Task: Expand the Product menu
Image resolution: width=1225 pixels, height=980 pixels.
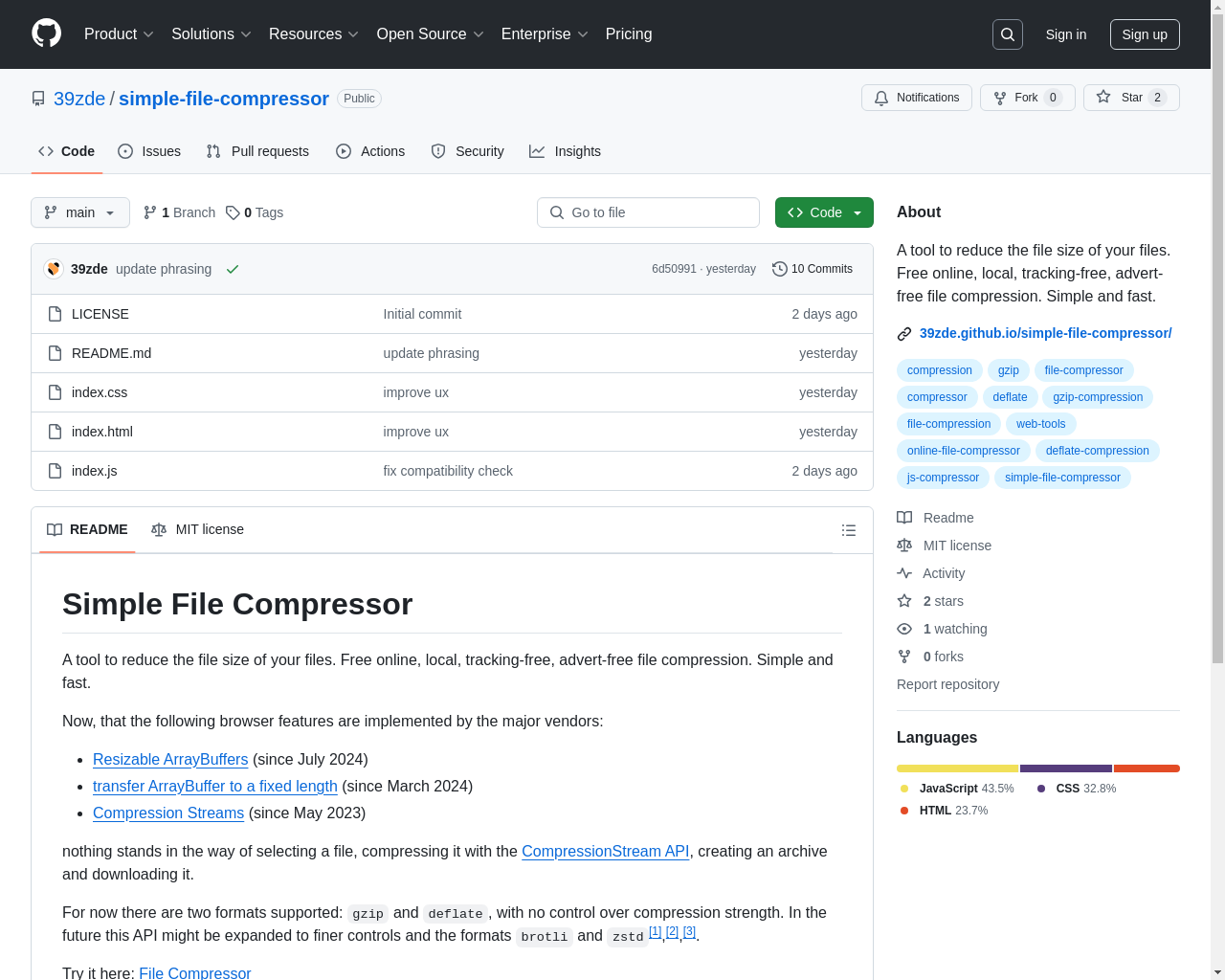Action: coord(119,34)
